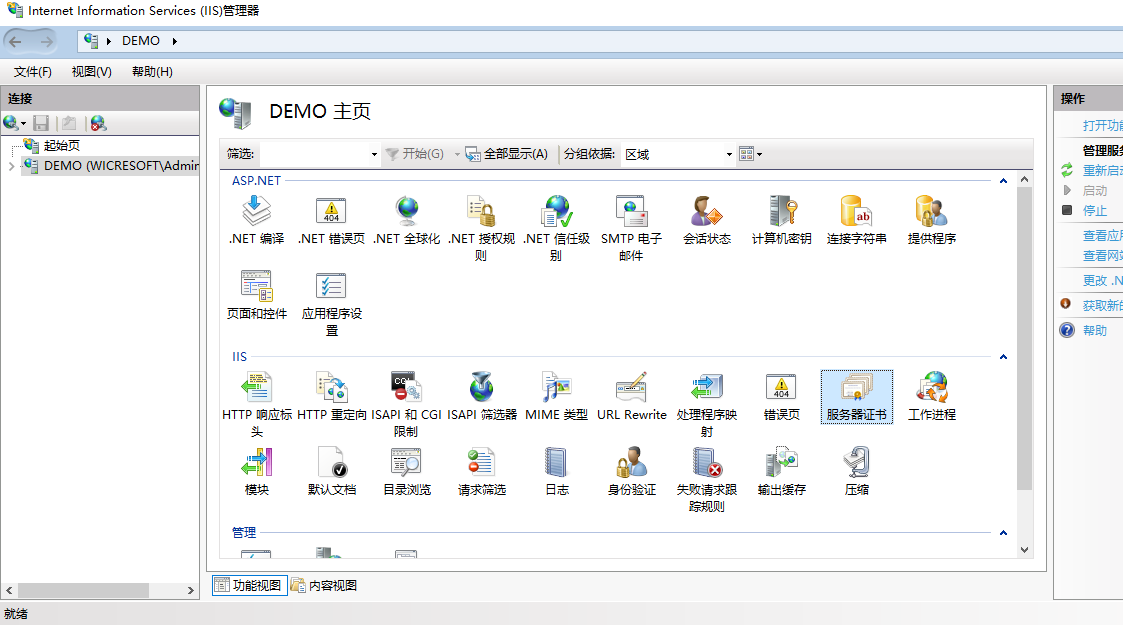
Task: Click the navigation forward arrow
Action: [x=47, y=42]
